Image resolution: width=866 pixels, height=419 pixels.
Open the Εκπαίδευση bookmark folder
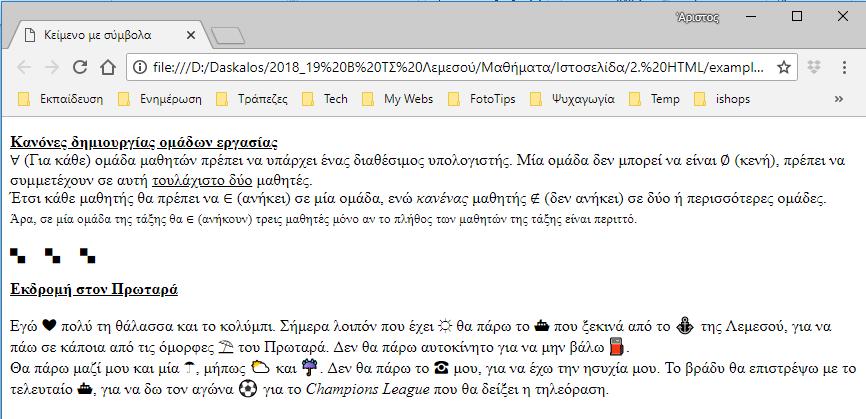tap(61, 99)
